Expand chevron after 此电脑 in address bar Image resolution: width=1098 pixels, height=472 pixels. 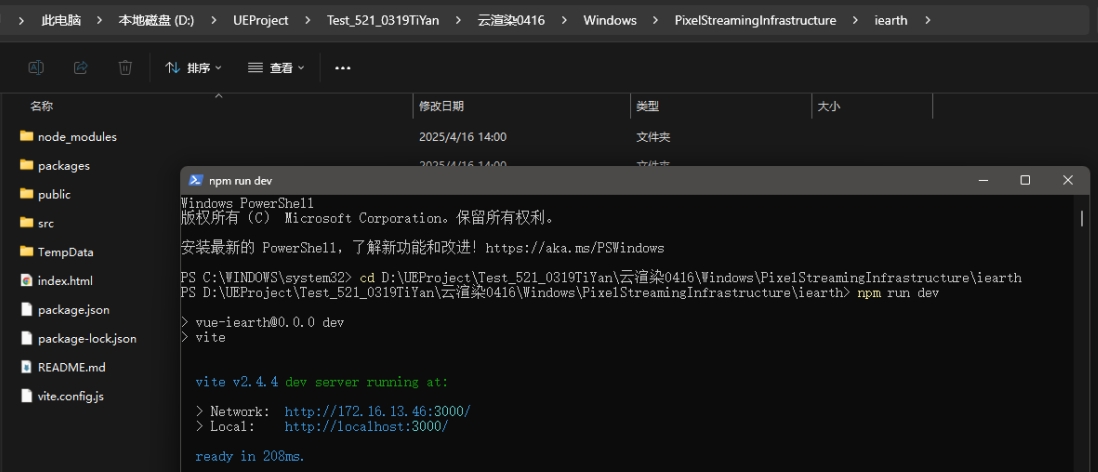99,20
